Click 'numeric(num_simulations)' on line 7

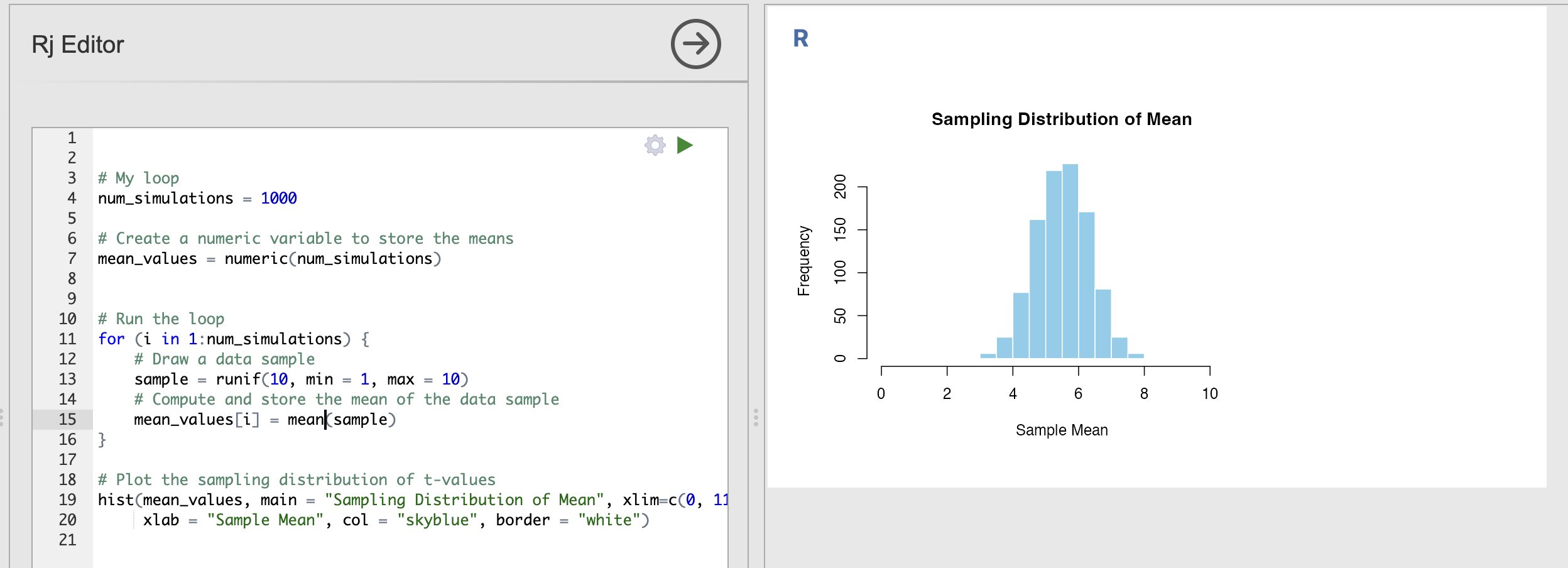pos(333,259)
